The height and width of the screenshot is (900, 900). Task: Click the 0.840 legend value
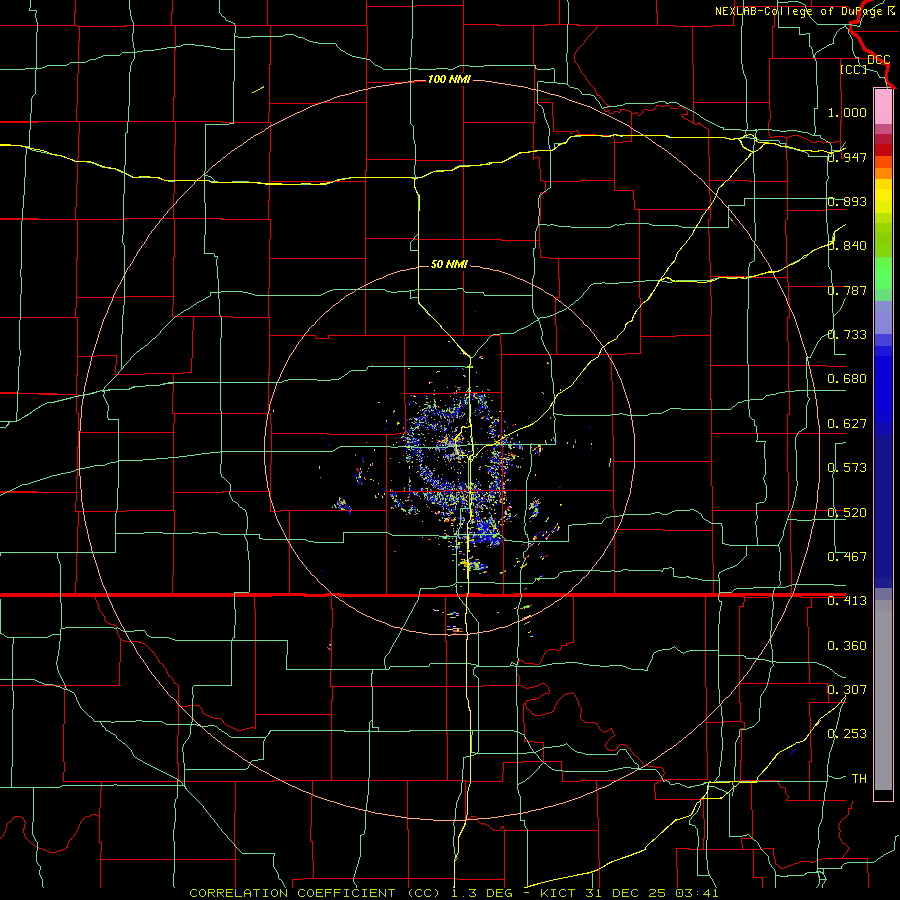[847, 246]
